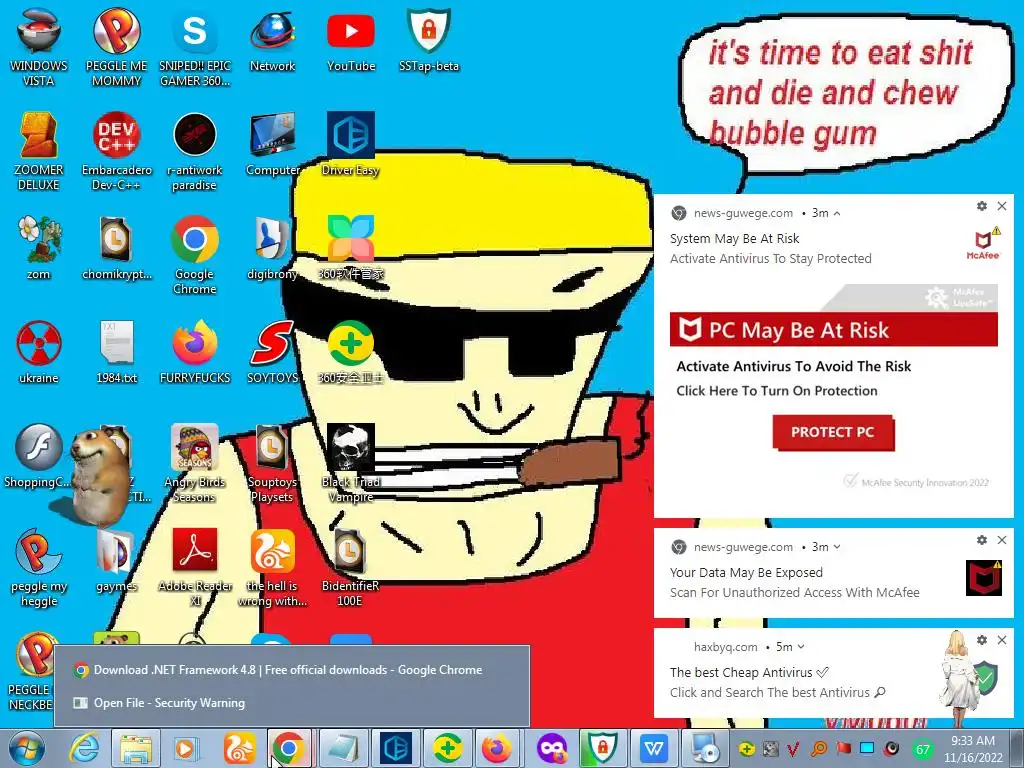The image size is (1024, 768).
Task: Open PEGGLE NECKBE... desktop icon
Action: (31, 671)
